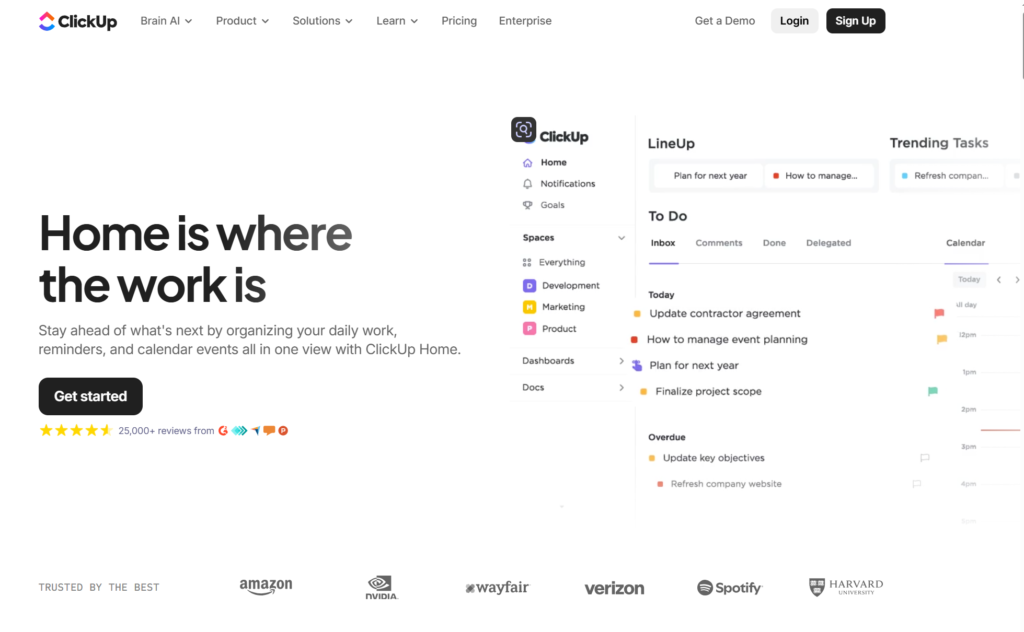Click the Harvard University logo
This screenshot has width=1024, height=632.
click(x=846, y=587)
